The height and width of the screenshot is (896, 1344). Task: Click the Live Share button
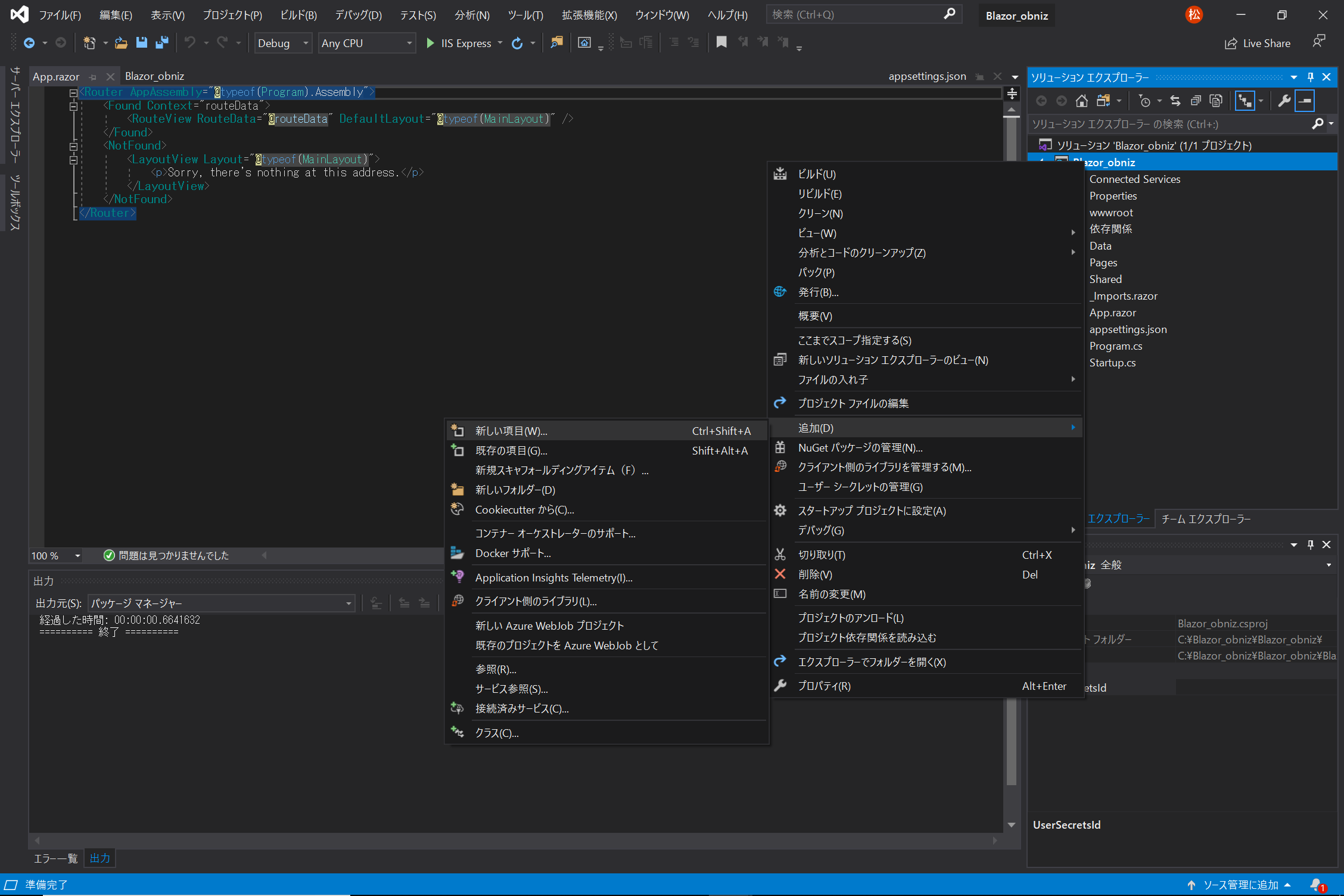1258,43
